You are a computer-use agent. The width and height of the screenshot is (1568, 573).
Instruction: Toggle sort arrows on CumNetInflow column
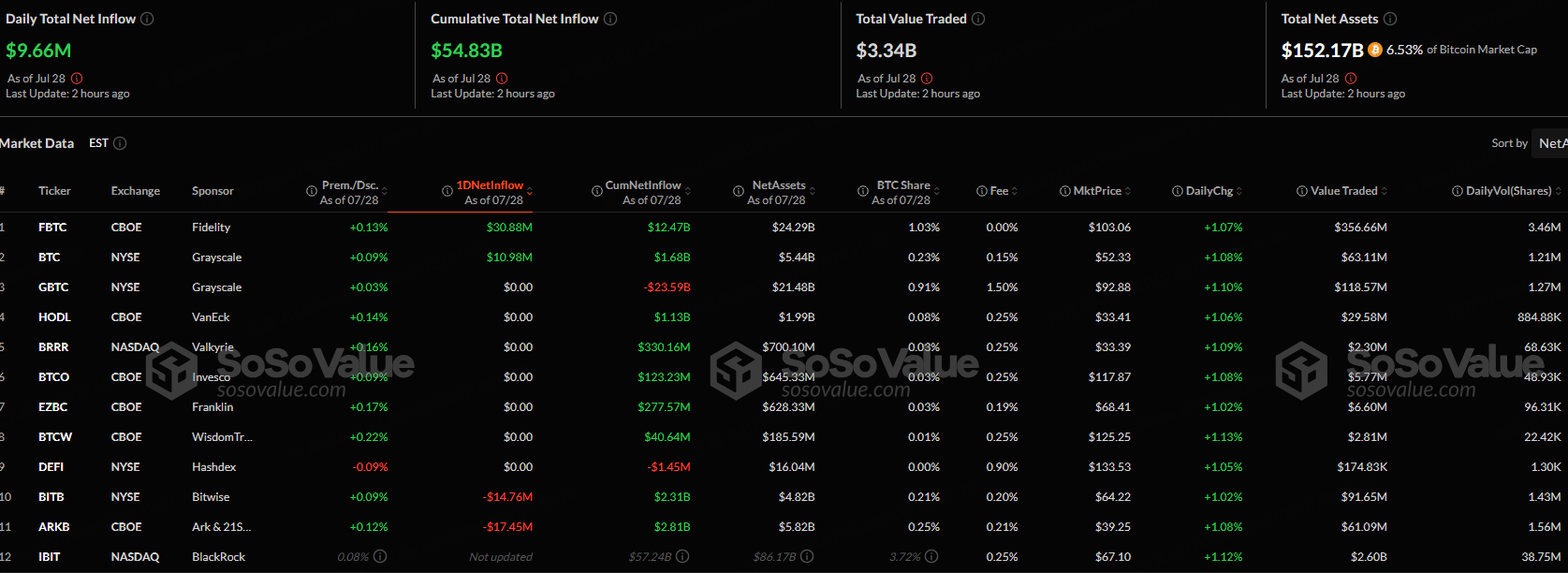(x=688, y=191)
